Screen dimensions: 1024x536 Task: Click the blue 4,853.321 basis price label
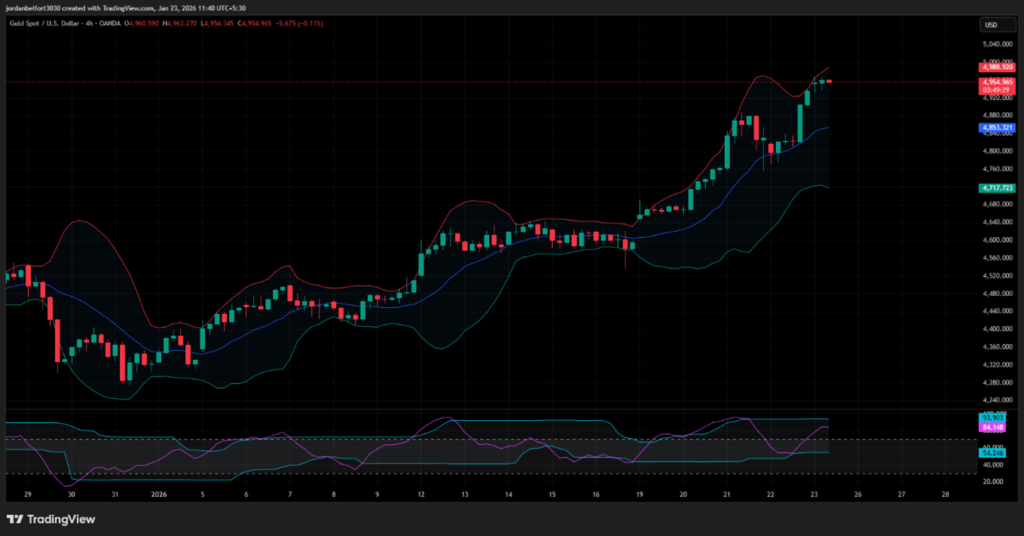tap(997, 128)
